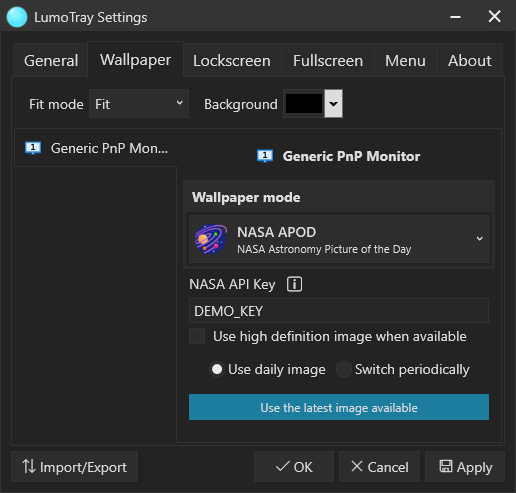Switch to the About tab

click(469, 61)
